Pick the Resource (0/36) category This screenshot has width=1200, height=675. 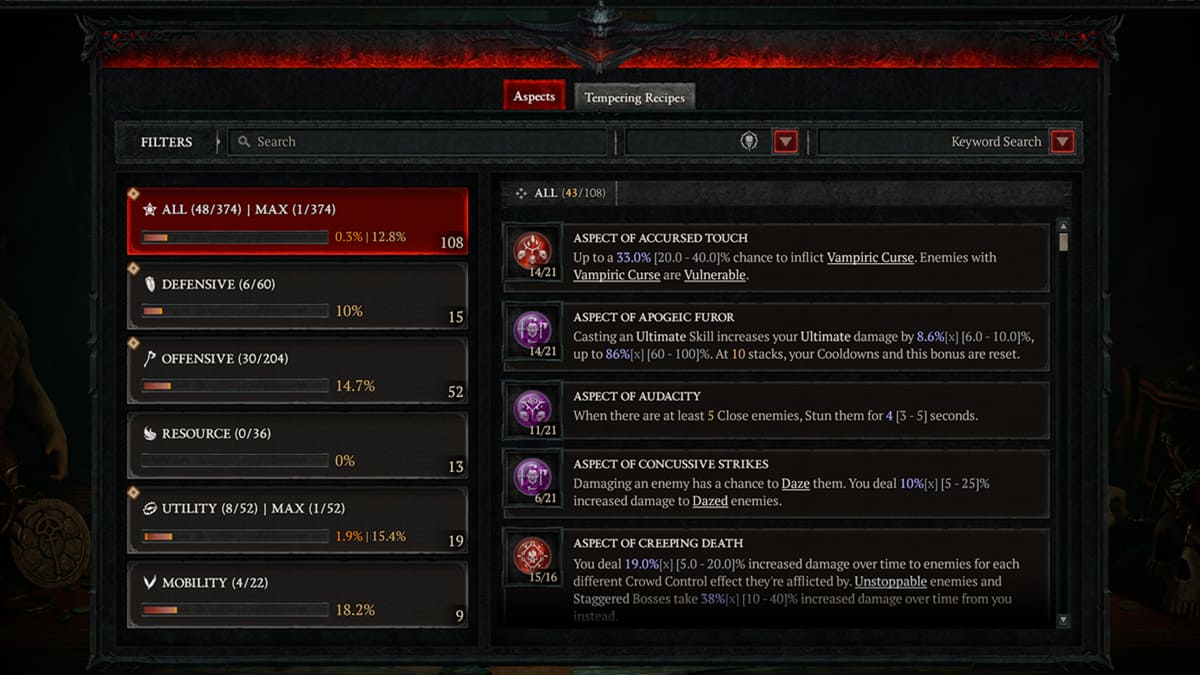pyautogui.click(x=297, y=446)
